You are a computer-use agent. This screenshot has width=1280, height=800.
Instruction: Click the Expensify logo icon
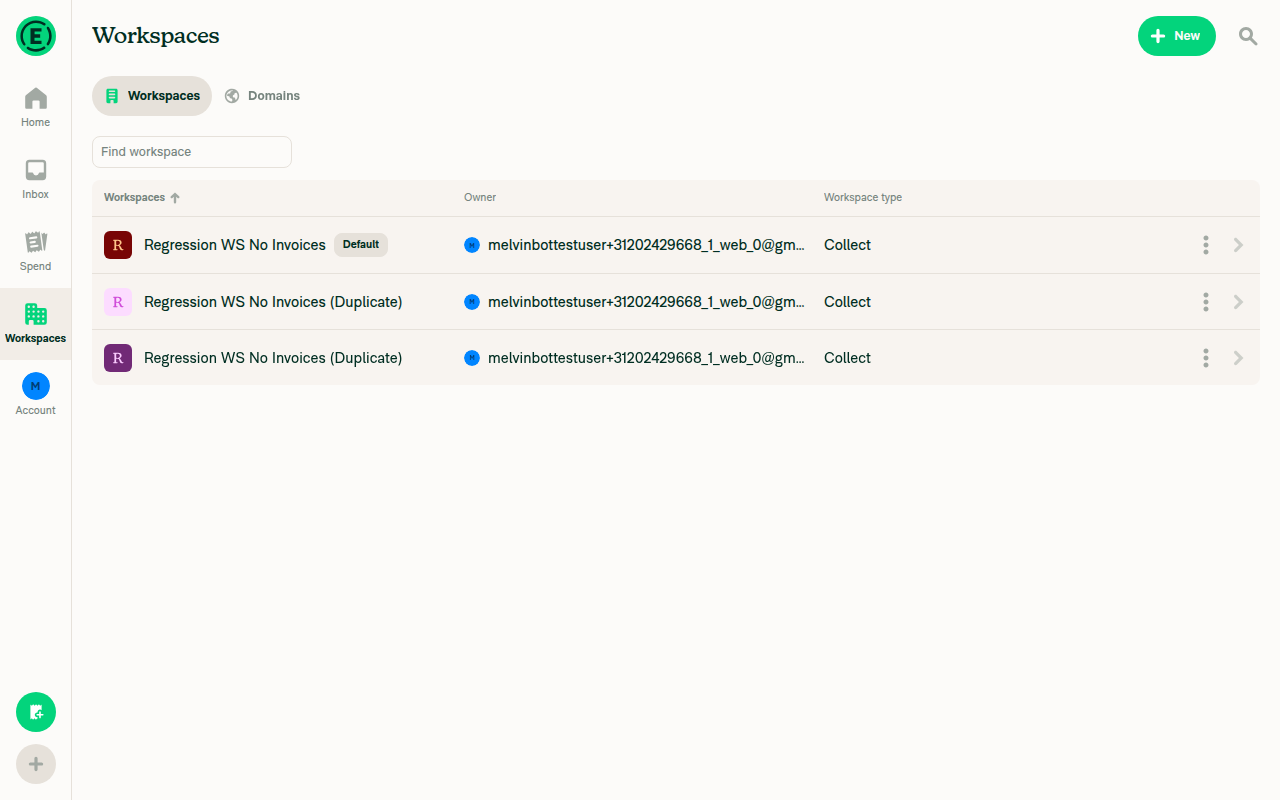click(36, 36)
